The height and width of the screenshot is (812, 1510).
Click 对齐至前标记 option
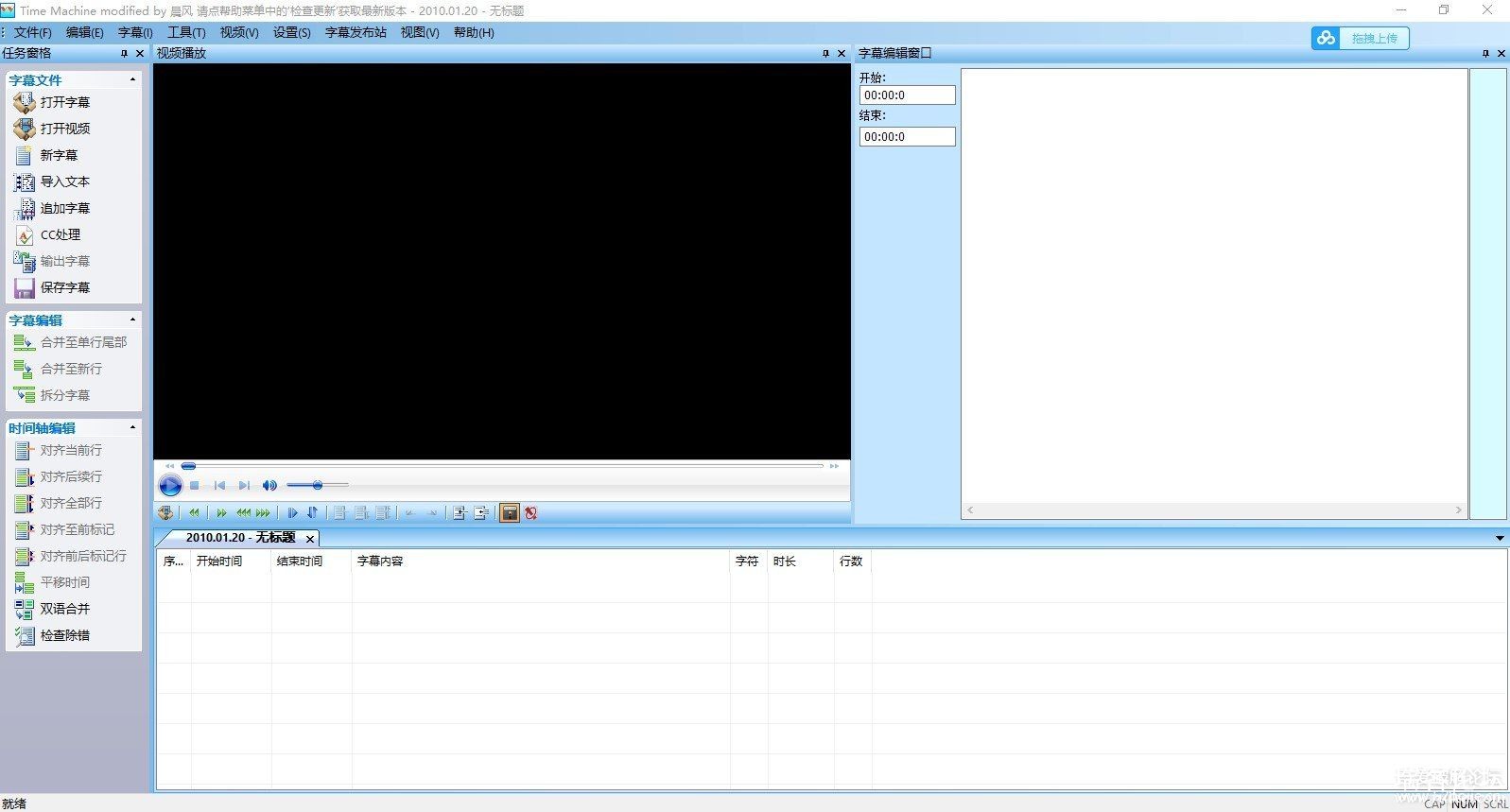(x=64, y=529)
